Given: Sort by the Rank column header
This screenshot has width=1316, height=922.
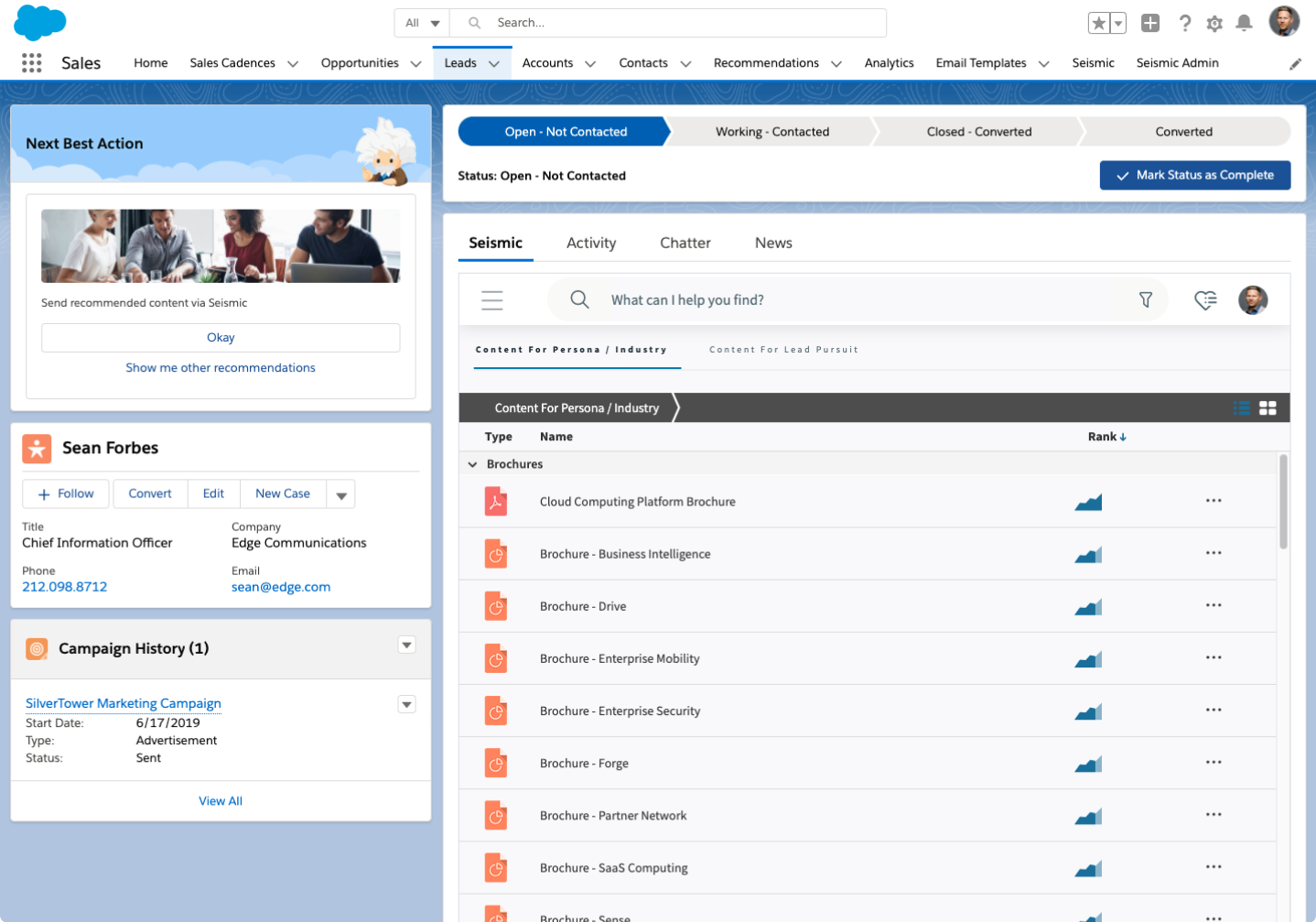Looking at the screenshot, I should coord(1106,437).
